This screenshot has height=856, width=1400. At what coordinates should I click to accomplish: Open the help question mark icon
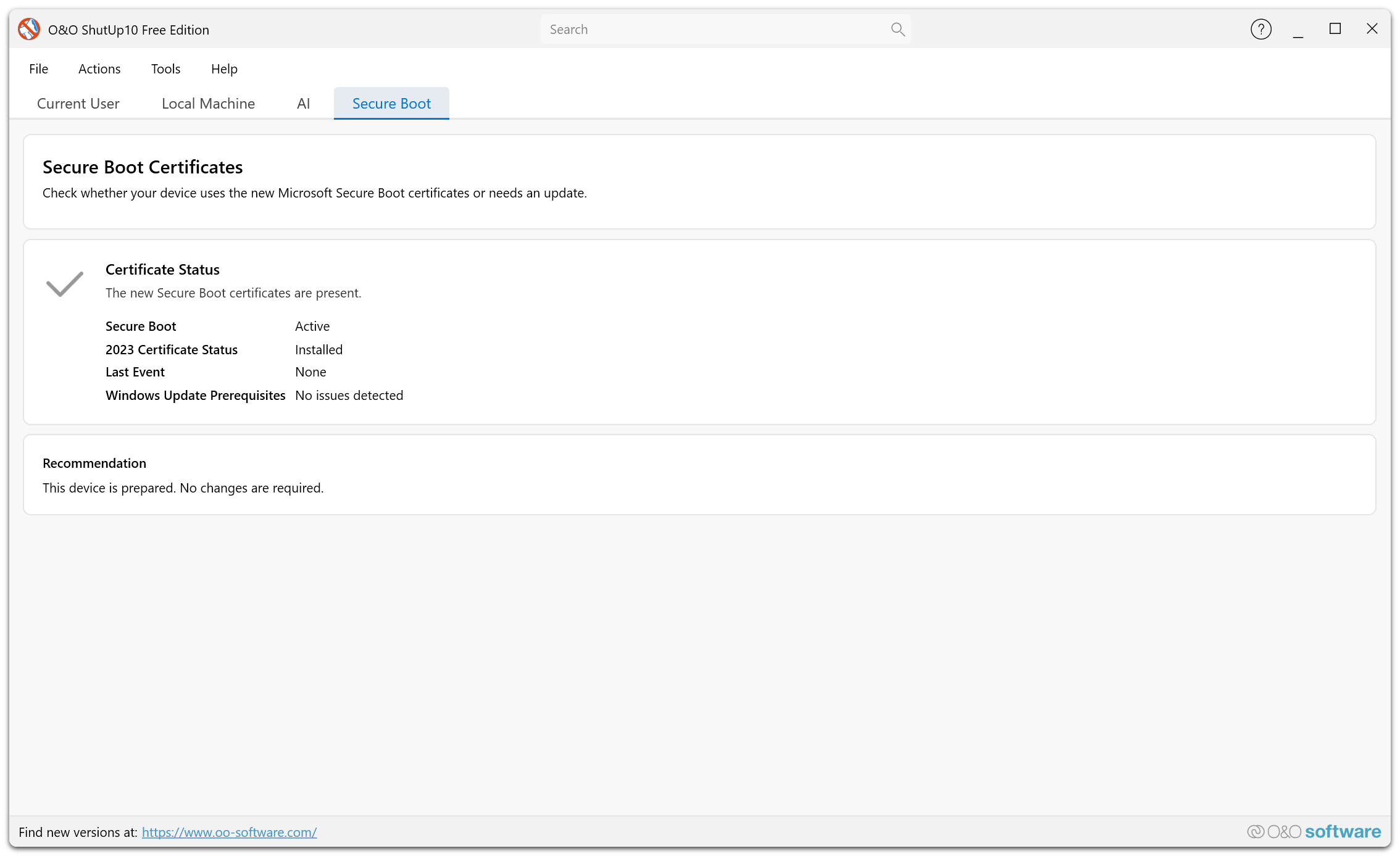(x=1261, y=29)
